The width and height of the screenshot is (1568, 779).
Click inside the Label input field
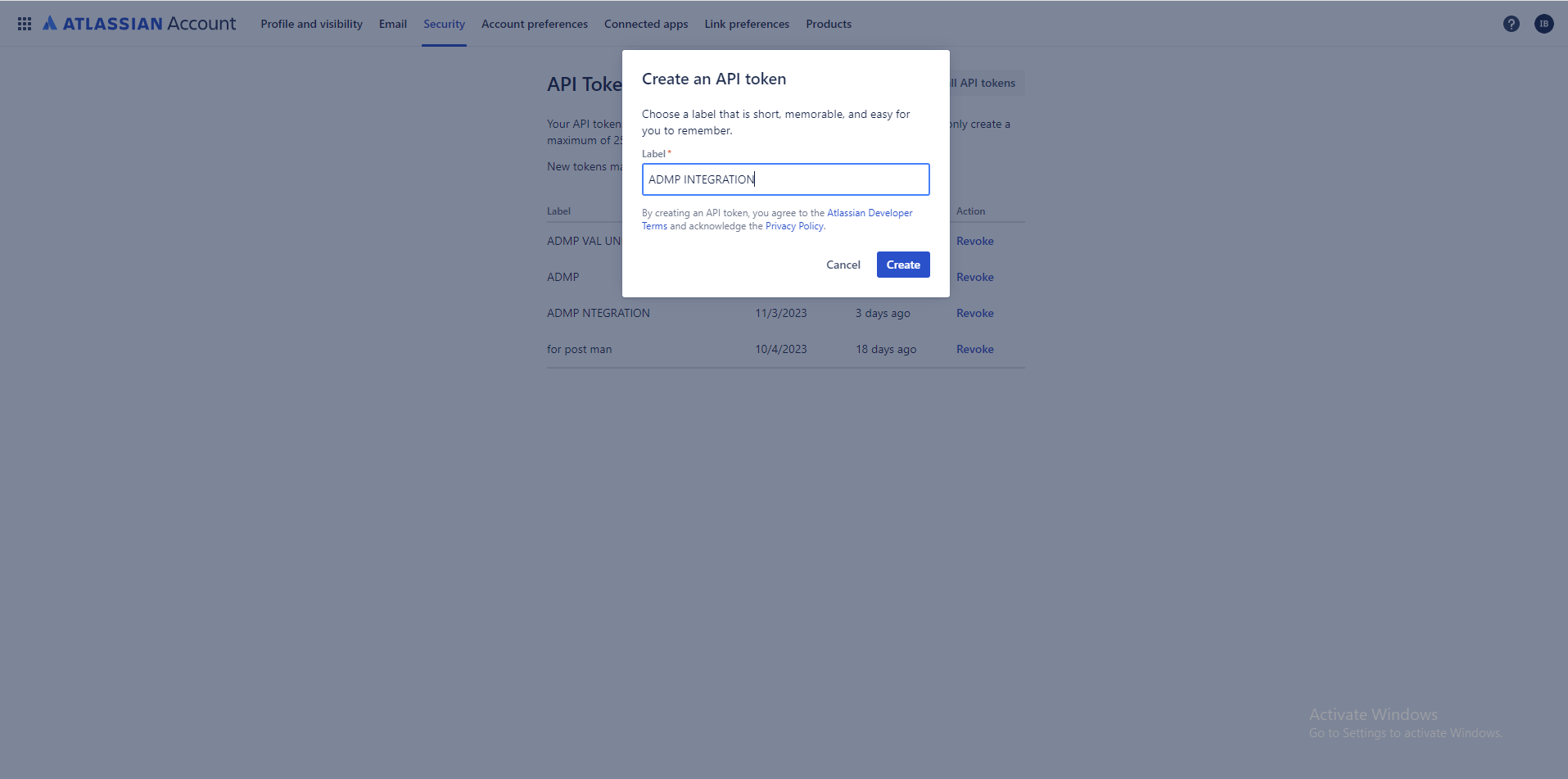click(x=784, y=179)
